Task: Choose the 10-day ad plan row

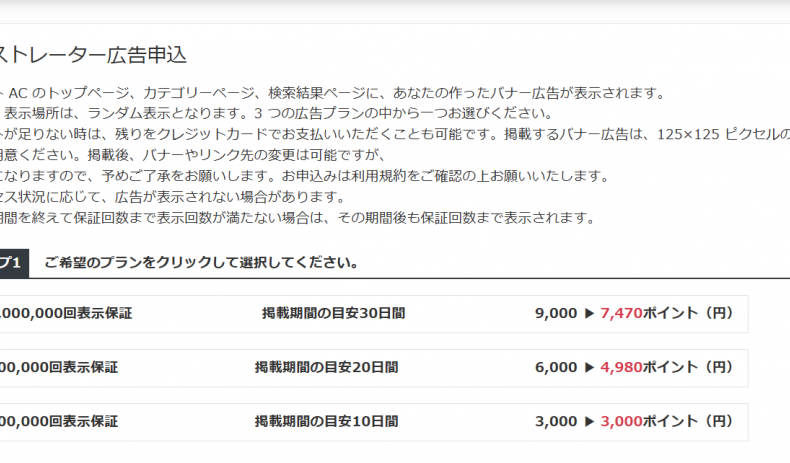Action: [x=374, y=422]
